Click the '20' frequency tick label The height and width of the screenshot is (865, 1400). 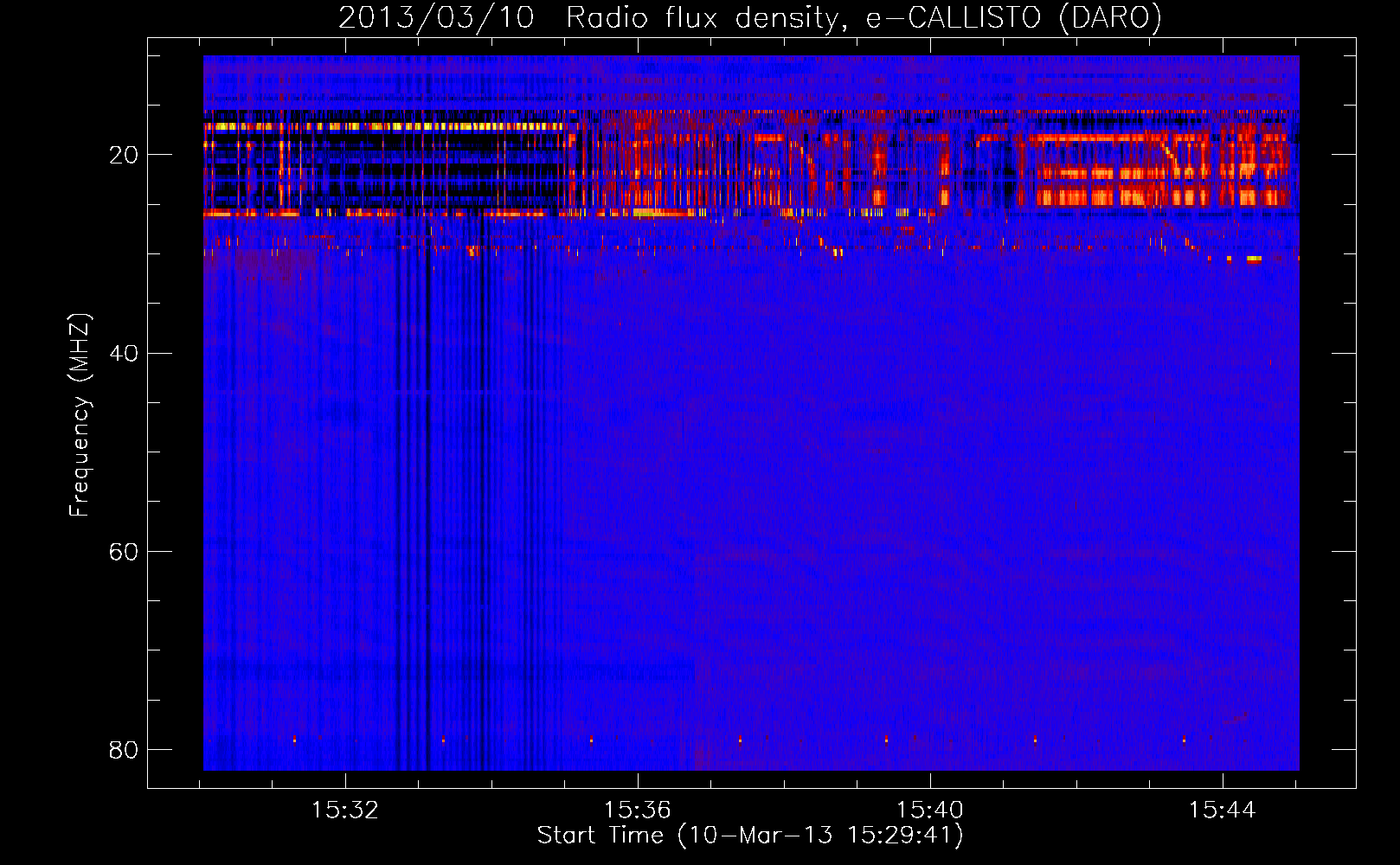click(x=124, y=155)
